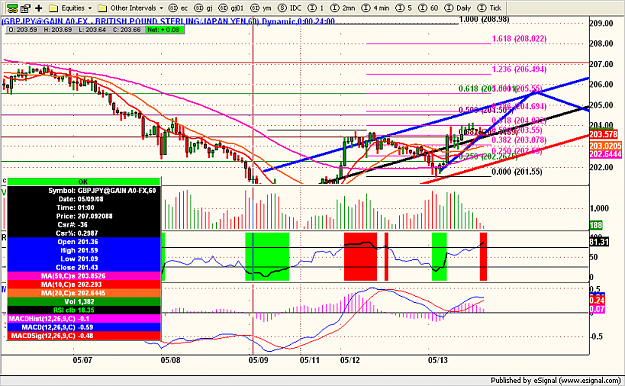
Task: Click the 'Low 201.09' row
Action: point(84,259)
